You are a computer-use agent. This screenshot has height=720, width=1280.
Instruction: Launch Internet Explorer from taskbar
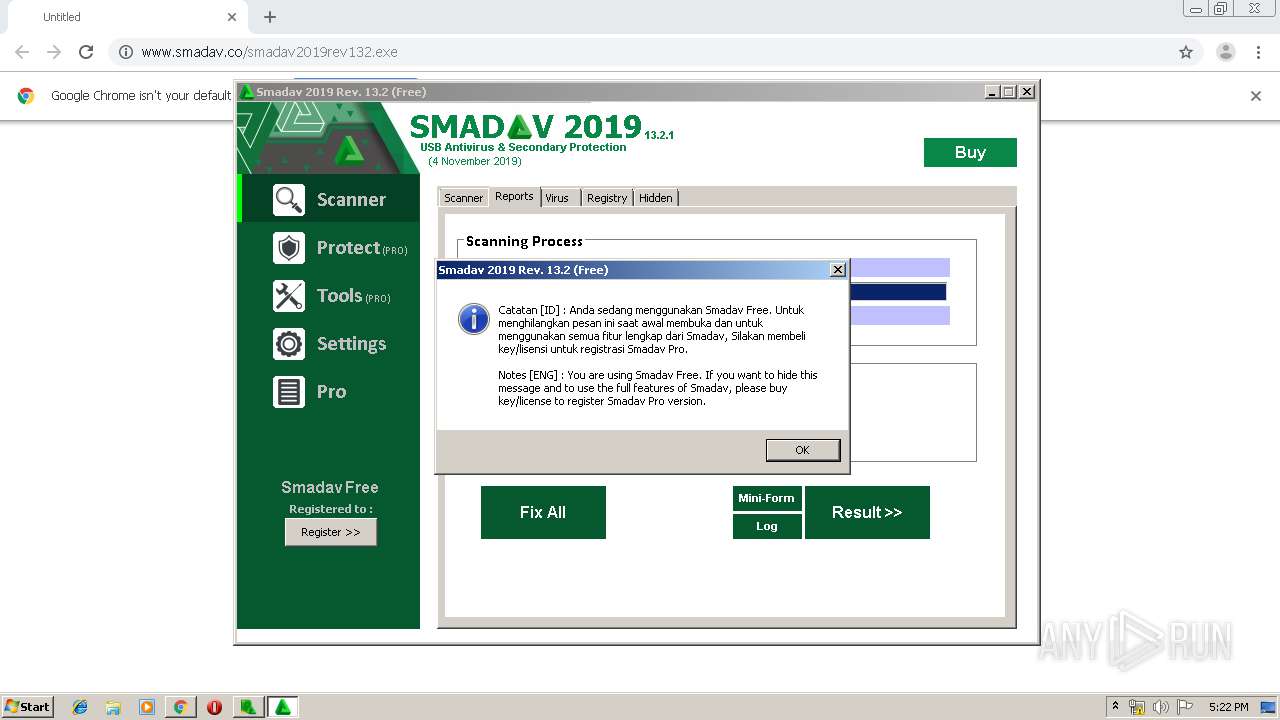click(80, 707)
